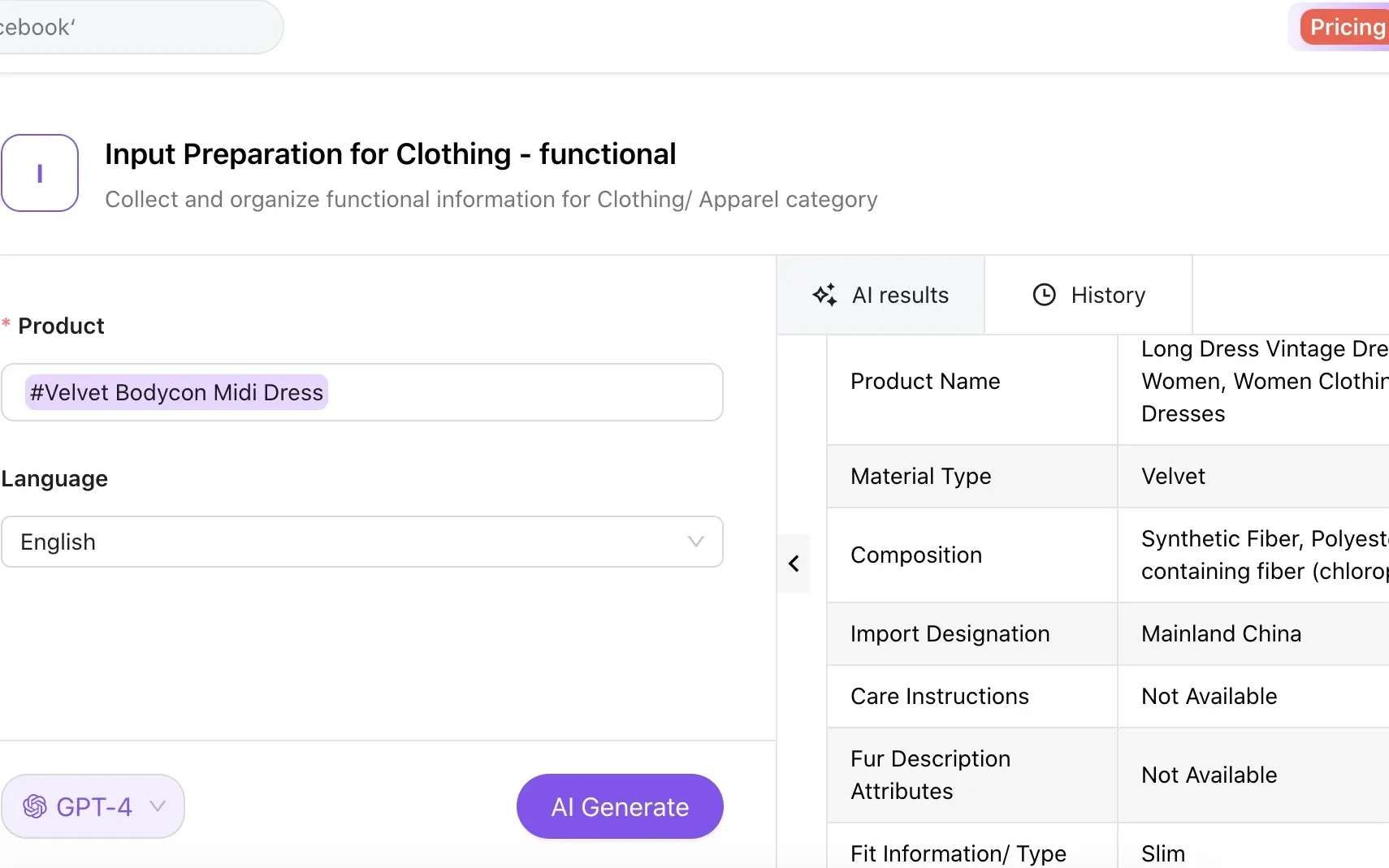Click the OpenAI logo in the GPT-4 selector
1389x868 pixels.
pyautogui.click(x=34, y=805)
